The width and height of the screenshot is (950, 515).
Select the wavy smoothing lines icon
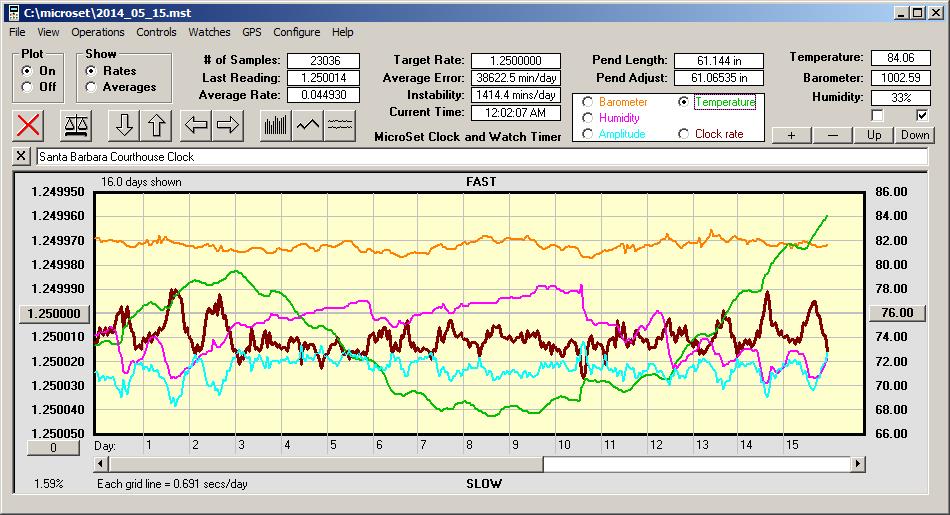[x=340, y=125]
